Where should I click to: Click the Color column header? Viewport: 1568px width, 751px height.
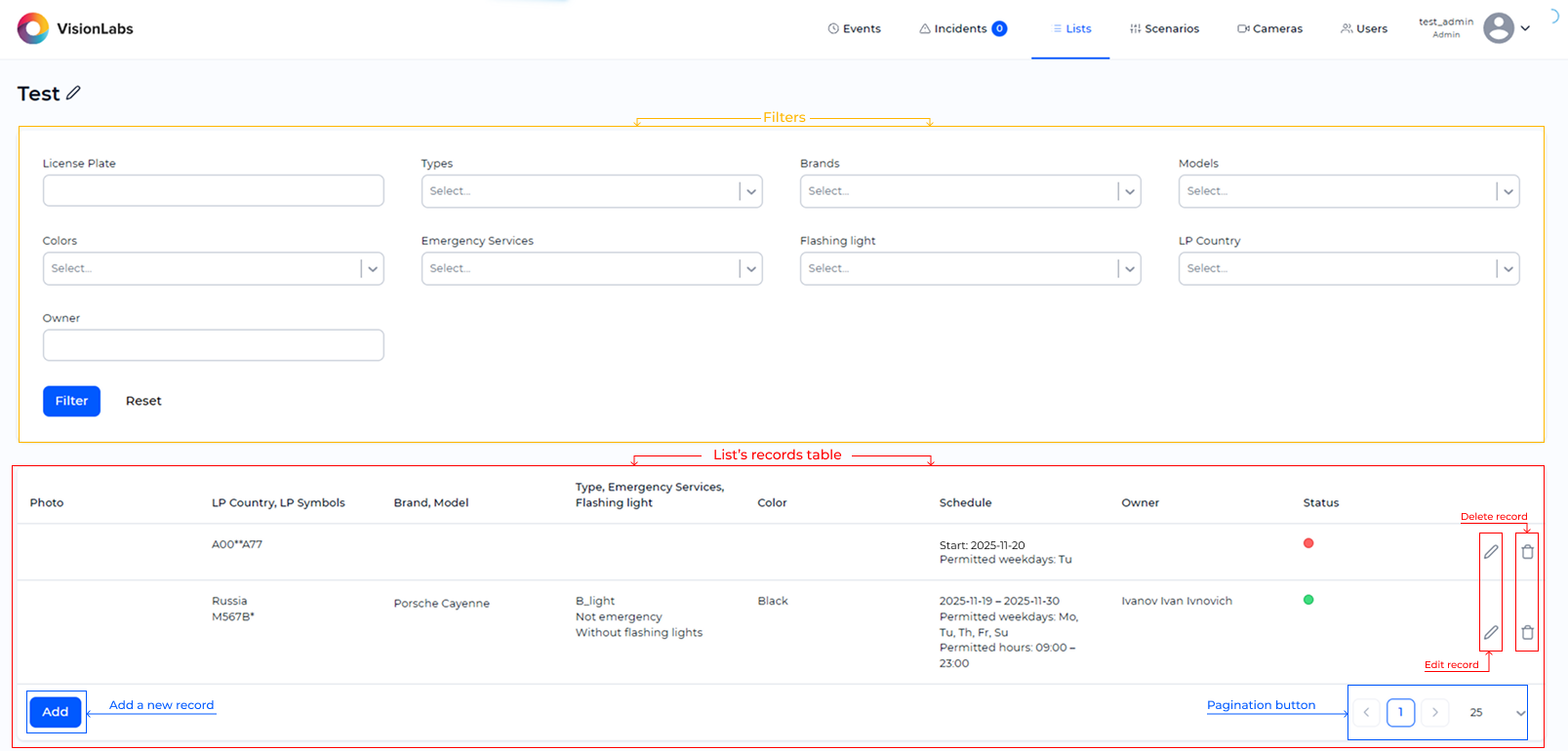click(x=772, y=503)
